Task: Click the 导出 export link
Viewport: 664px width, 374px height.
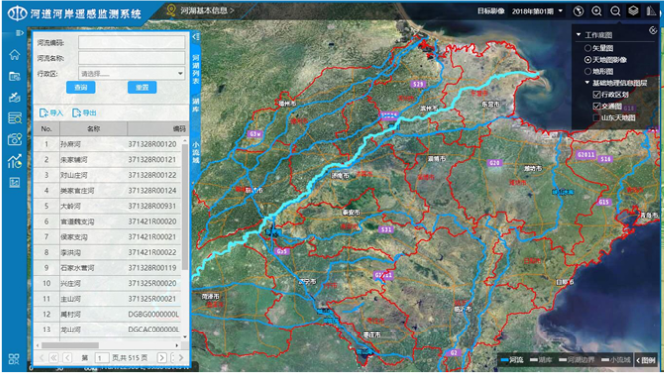Action: (85, 113)
